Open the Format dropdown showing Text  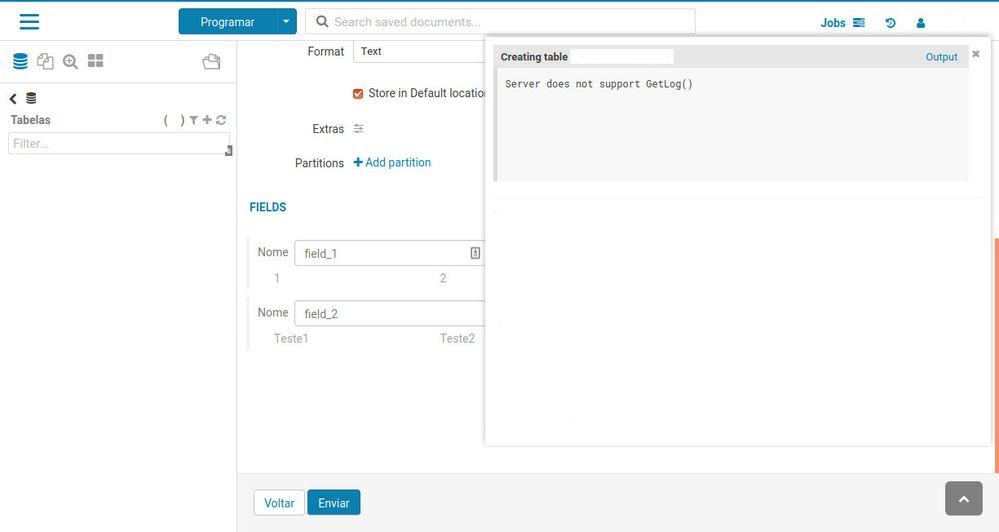(x=419, y=51)
